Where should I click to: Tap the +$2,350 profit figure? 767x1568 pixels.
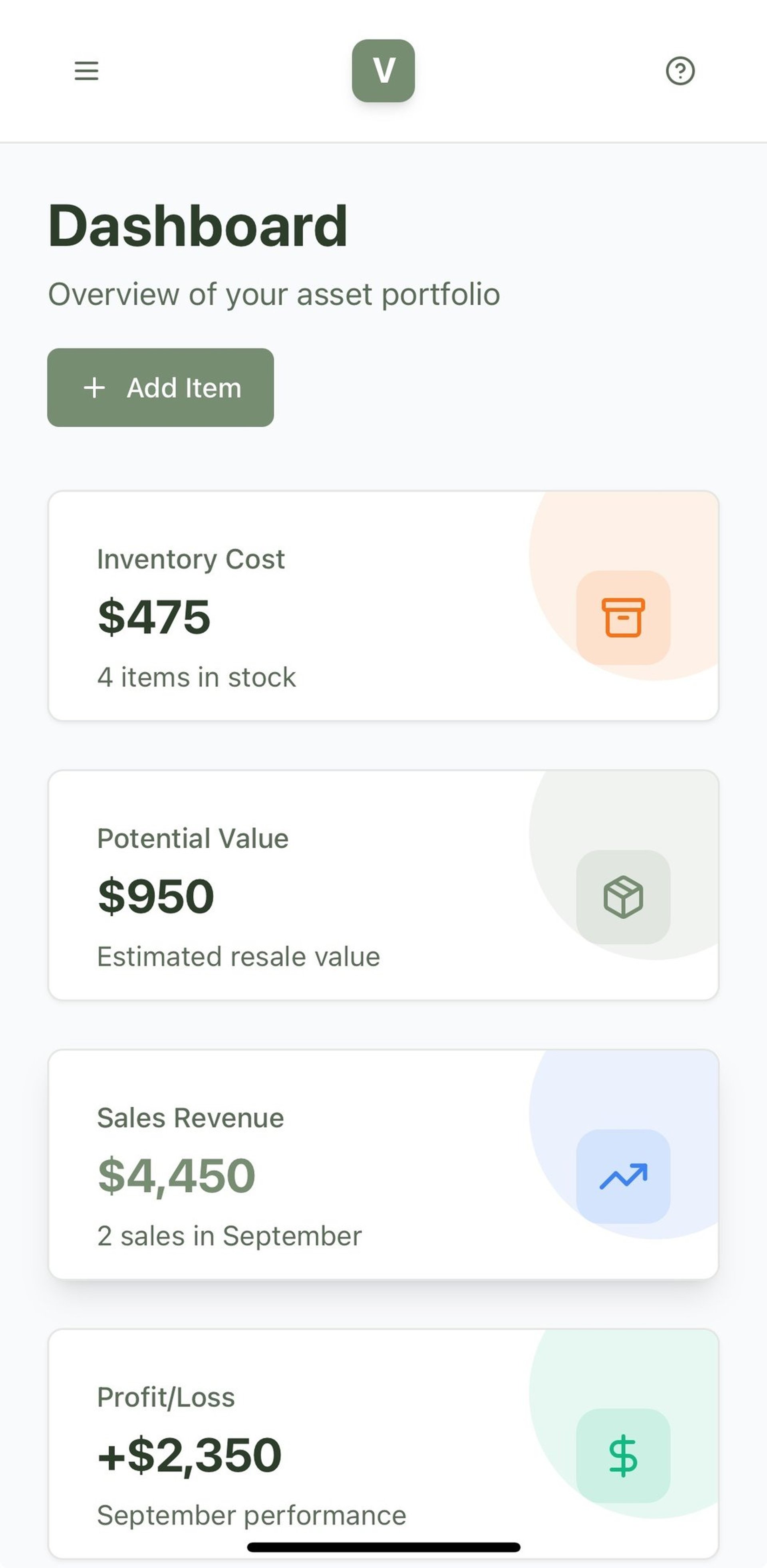click(189, 1455)
